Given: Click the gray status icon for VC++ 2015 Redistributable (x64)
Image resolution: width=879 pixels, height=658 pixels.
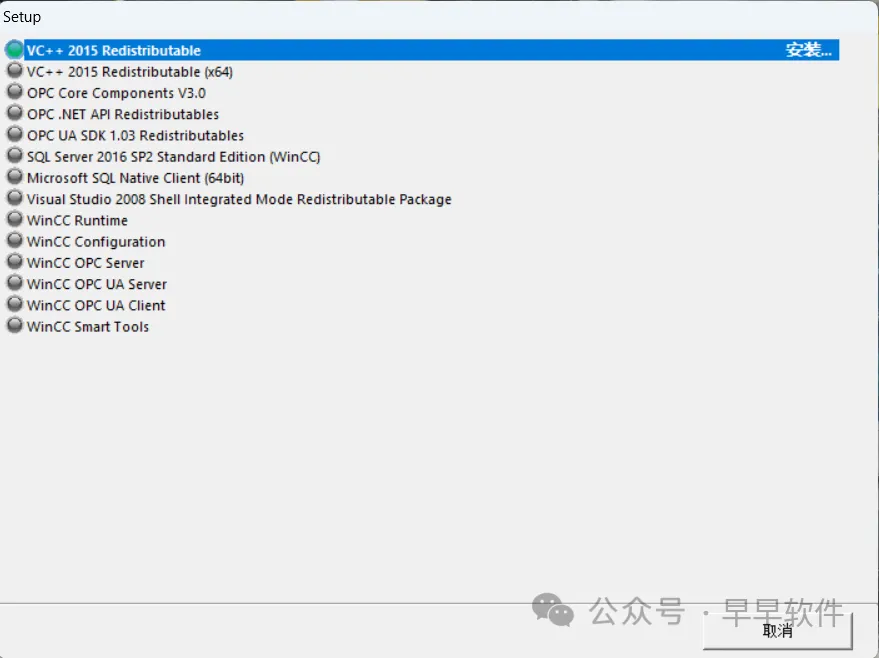Looking at the screenshot, I should pos(15,71).
